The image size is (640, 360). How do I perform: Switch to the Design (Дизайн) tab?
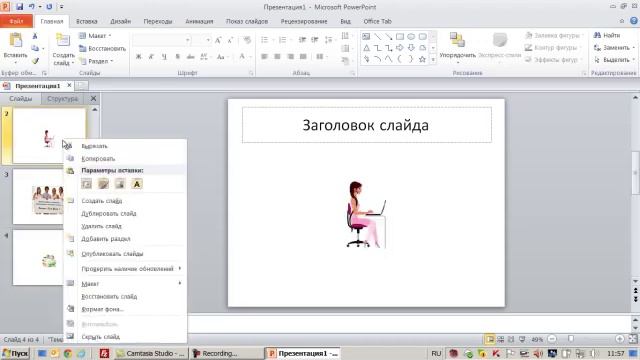(120, 21)
